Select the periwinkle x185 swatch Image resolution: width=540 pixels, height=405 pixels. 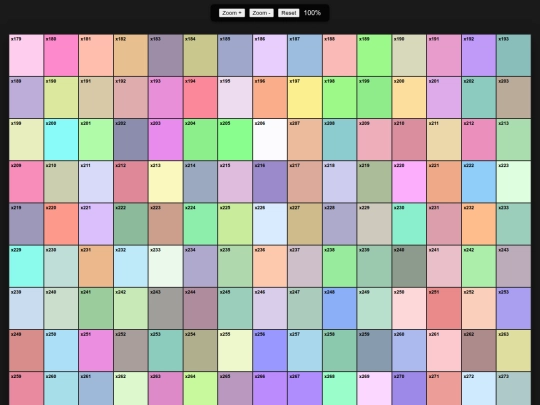235,55
